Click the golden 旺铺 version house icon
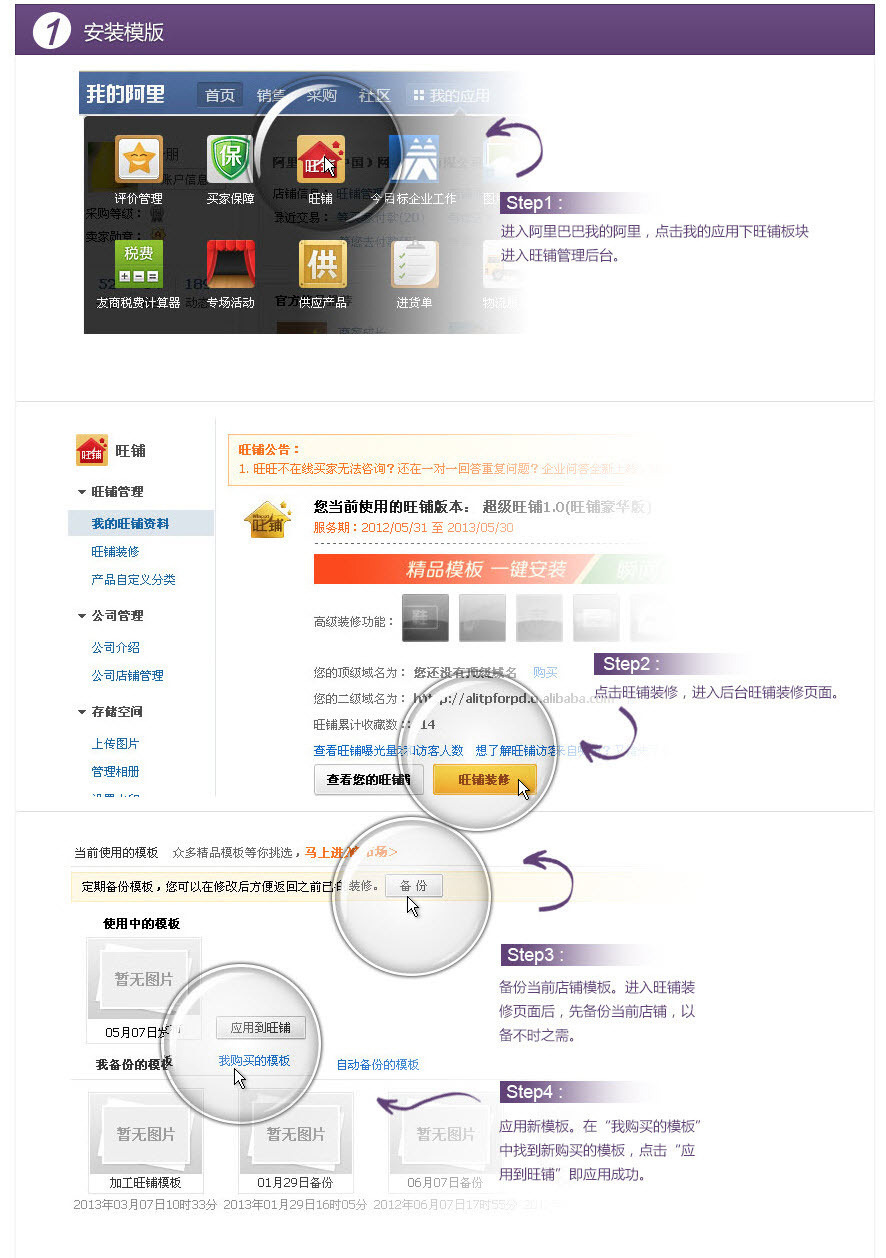Screen dimensions: 886x1258 click(266, 520)
